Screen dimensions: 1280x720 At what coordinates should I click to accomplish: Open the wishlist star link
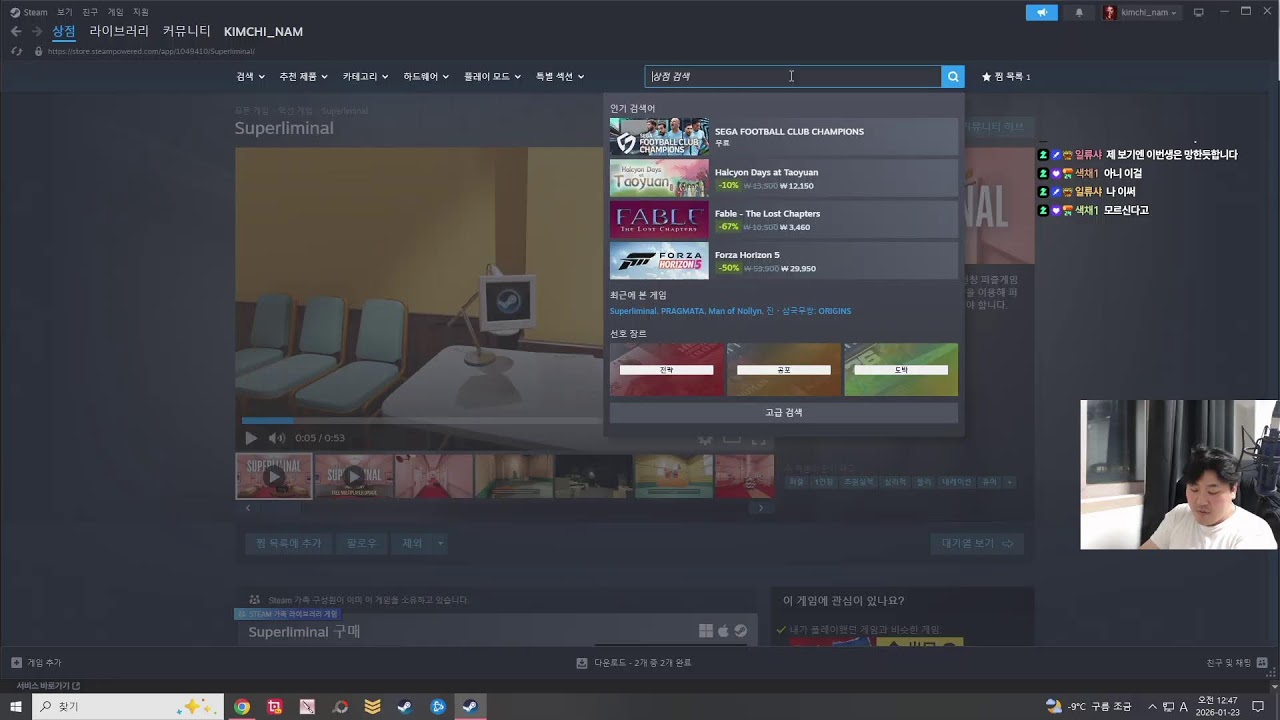click(x=1006, y=77)
